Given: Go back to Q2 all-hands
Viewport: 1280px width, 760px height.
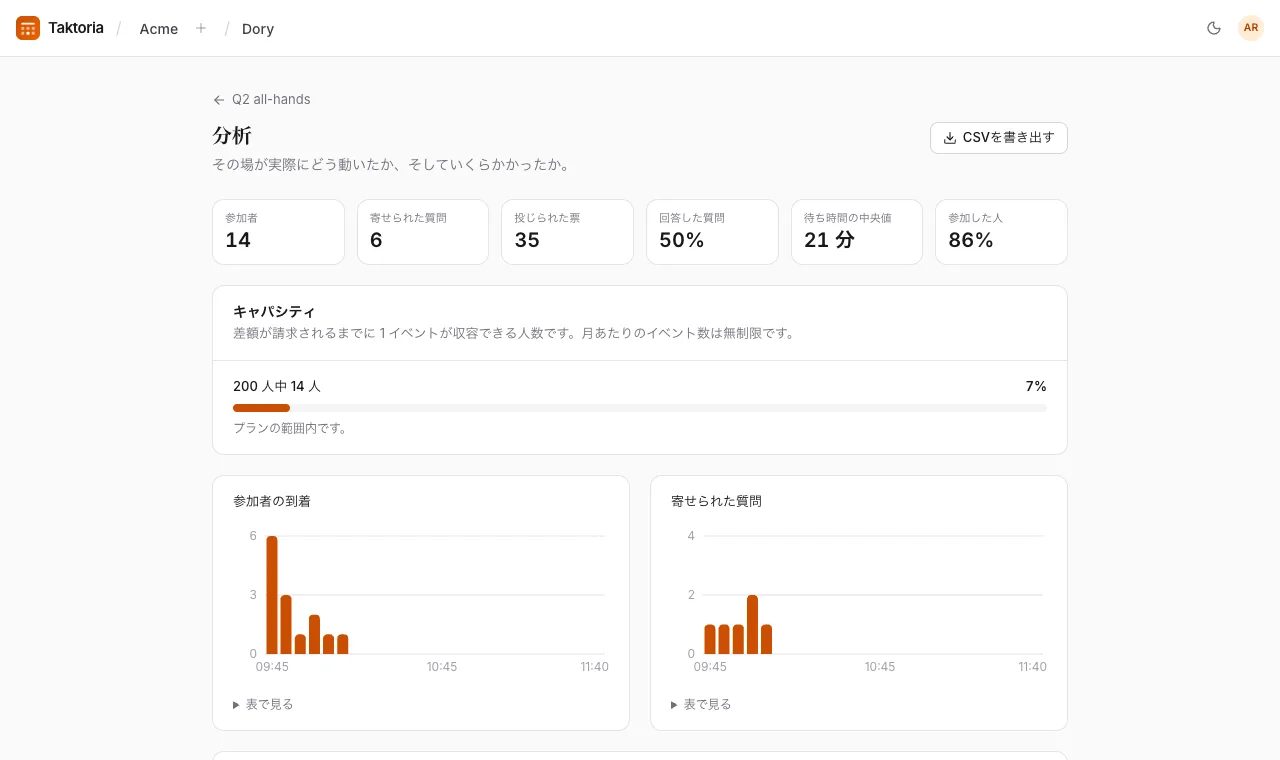Looking at the screenshot, I should pyautogui.click(x=262, y=100).
